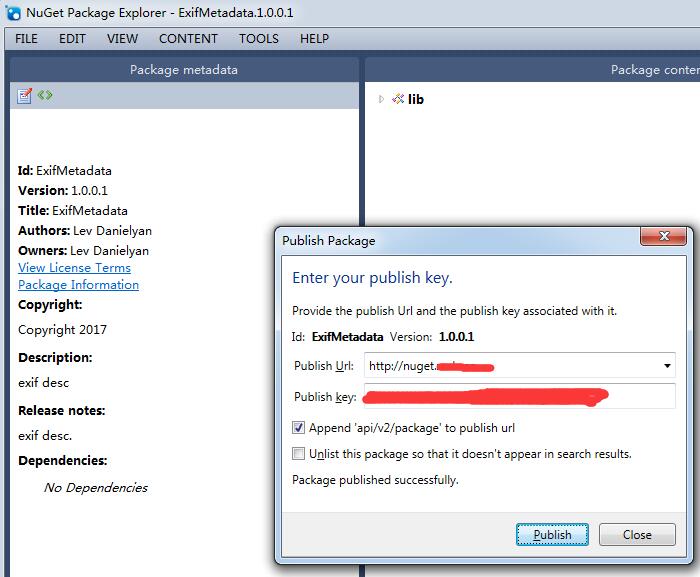
Task: Click the Id value ExifMetadata in metadata
Action: (74, 171)
